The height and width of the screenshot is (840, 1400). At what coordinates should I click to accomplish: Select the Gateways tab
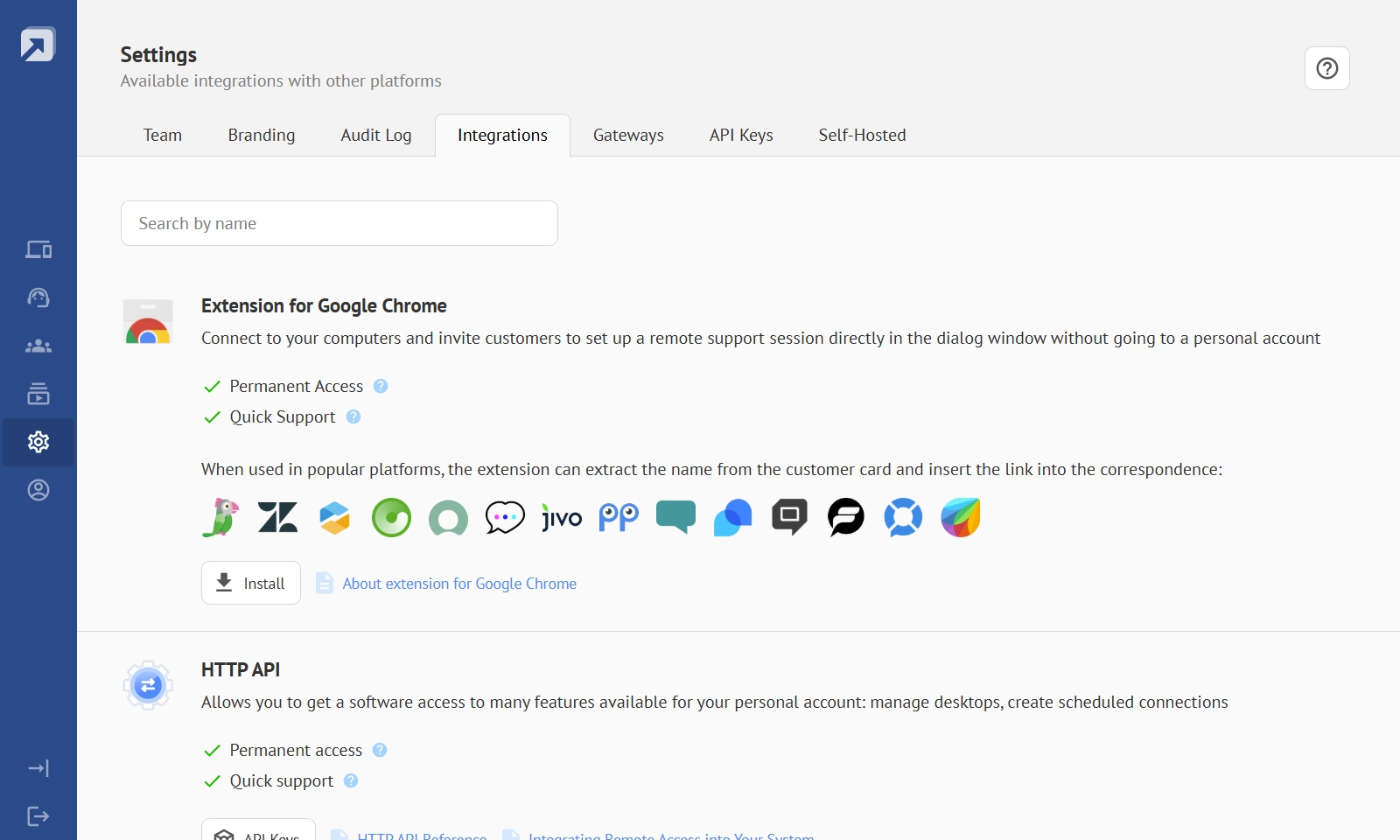click(628, 136)
